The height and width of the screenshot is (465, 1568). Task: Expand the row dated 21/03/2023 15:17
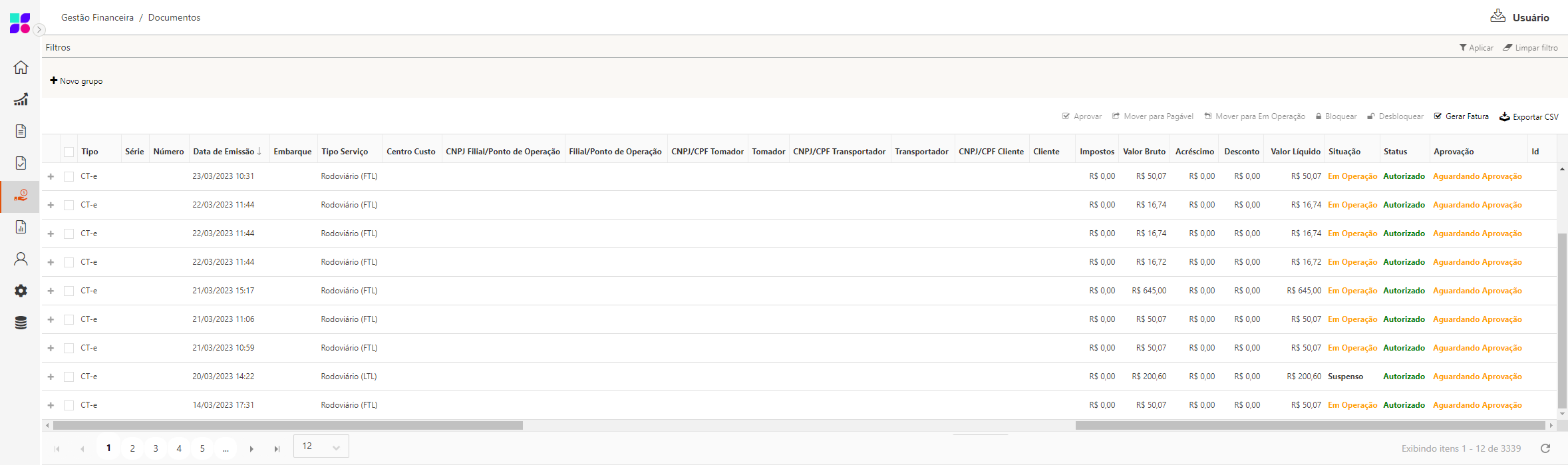[51, 291]
